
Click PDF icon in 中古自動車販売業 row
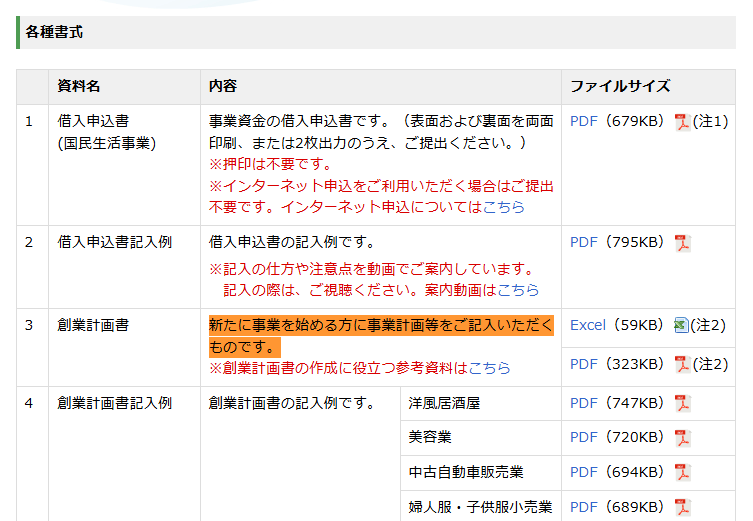682,472
